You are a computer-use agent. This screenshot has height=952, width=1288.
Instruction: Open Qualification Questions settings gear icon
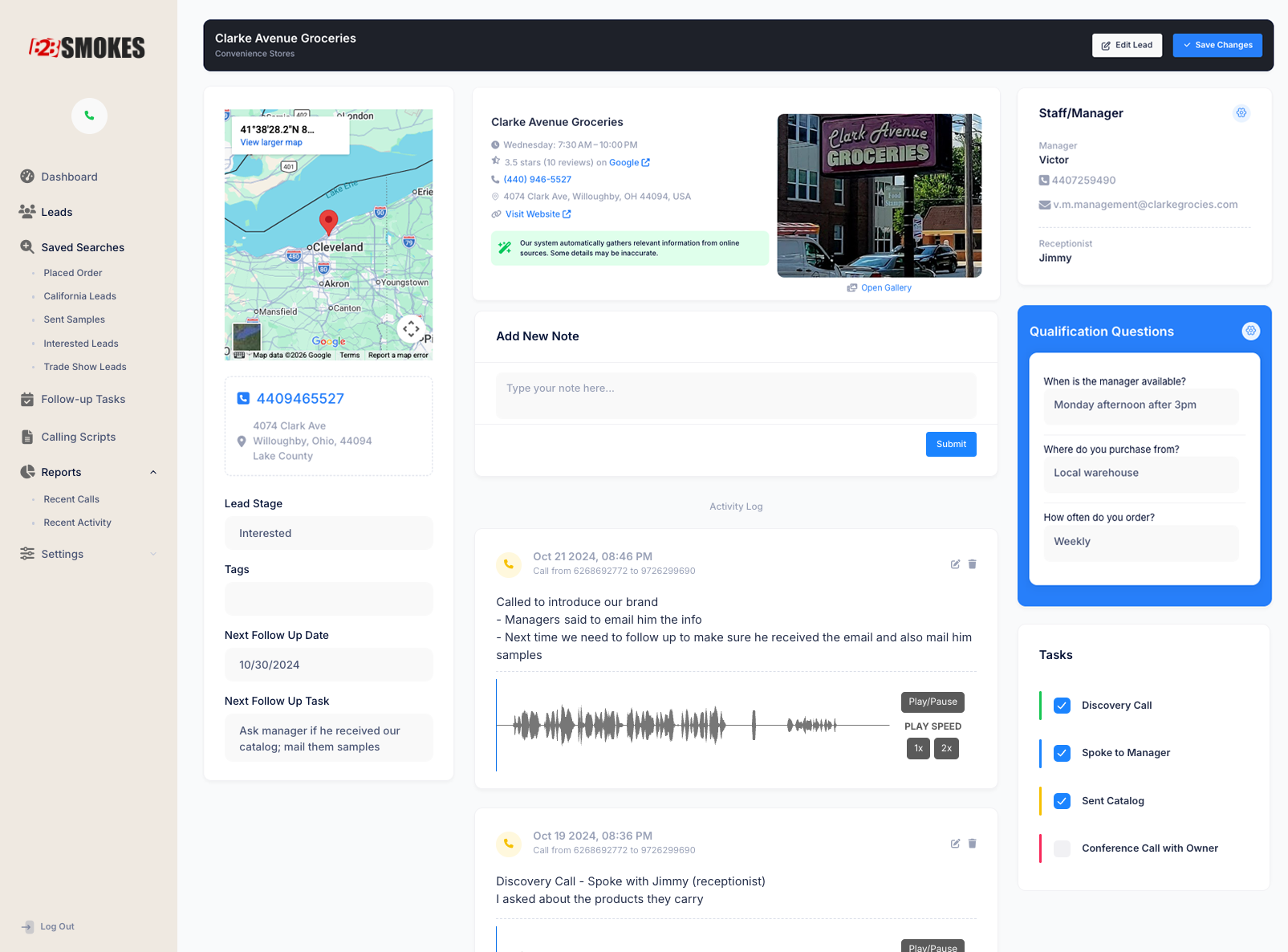pos(1250,331)
